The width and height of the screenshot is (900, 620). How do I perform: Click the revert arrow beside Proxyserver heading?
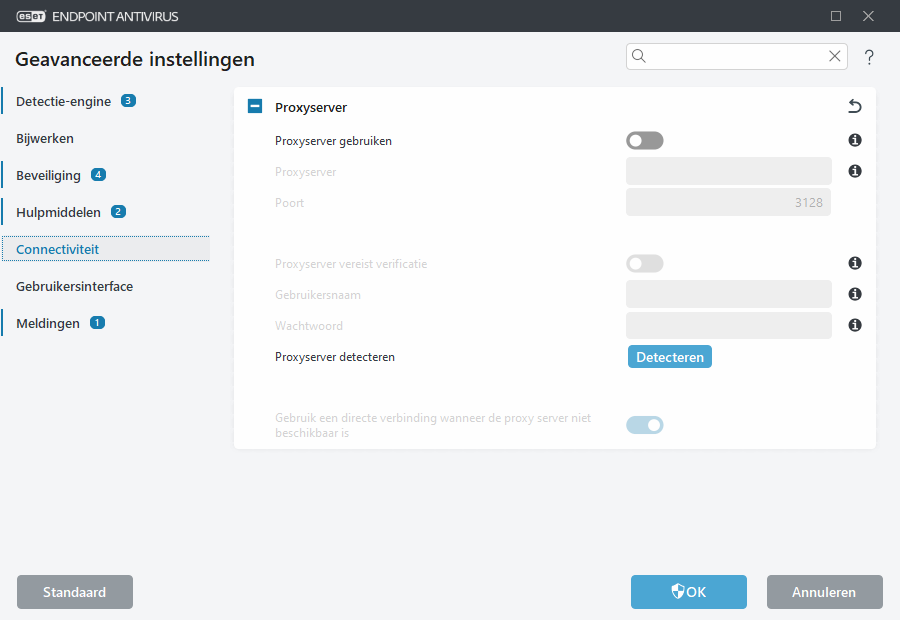855,106
